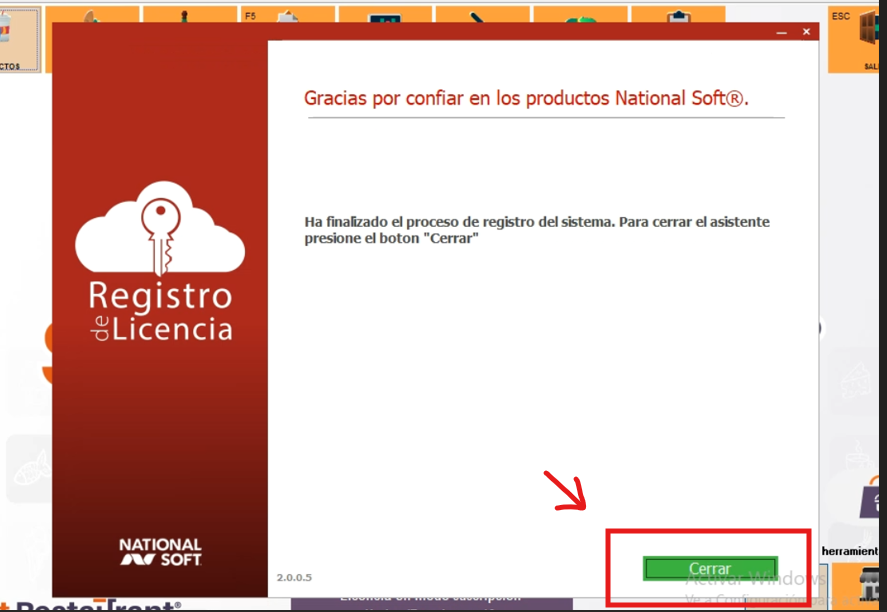887x612 pixels.
Task: Click the 'Ha finalizado el proceso' message
Action: (x=536, y=230)
